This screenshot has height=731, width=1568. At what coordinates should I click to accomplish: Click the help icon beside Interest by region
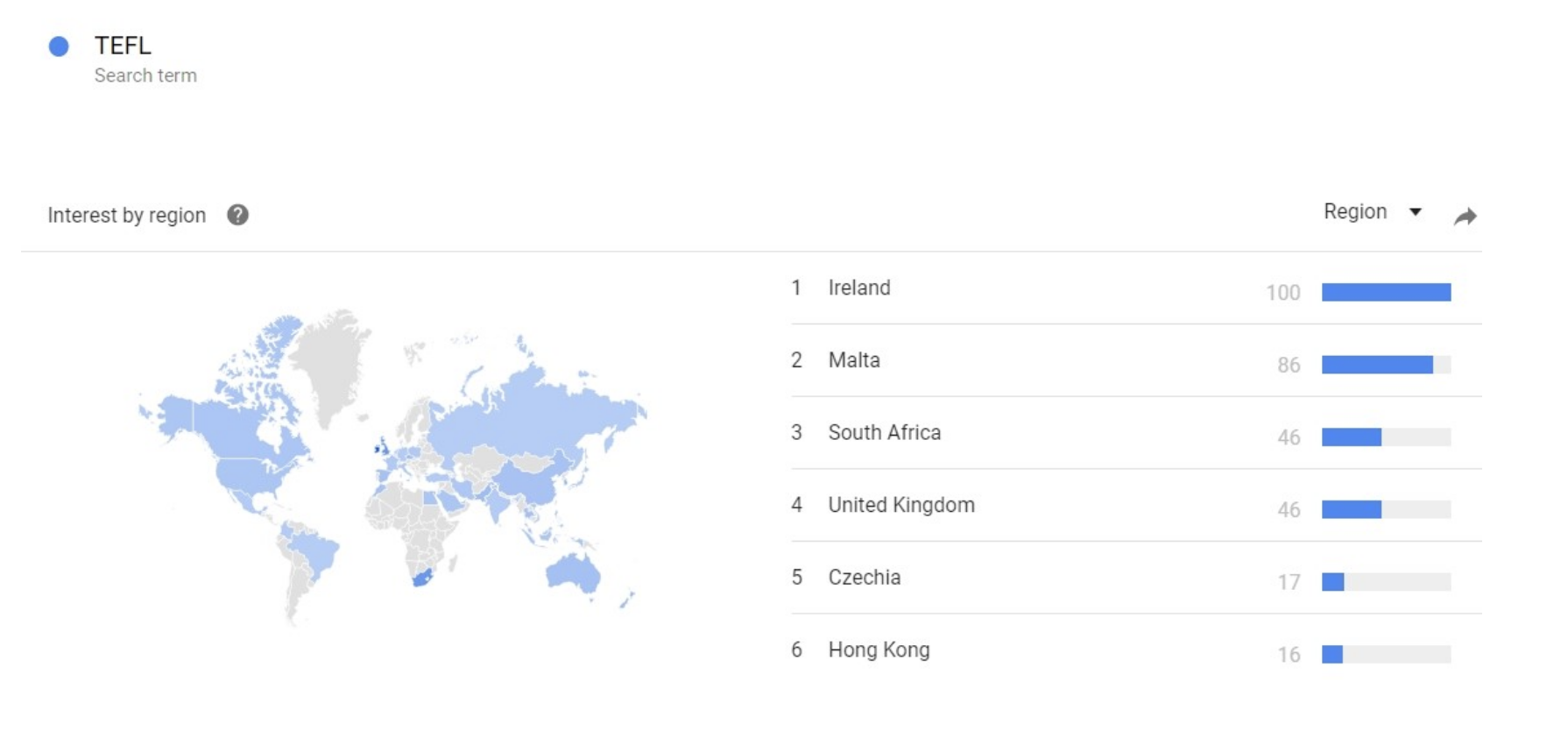coord(237,215)
